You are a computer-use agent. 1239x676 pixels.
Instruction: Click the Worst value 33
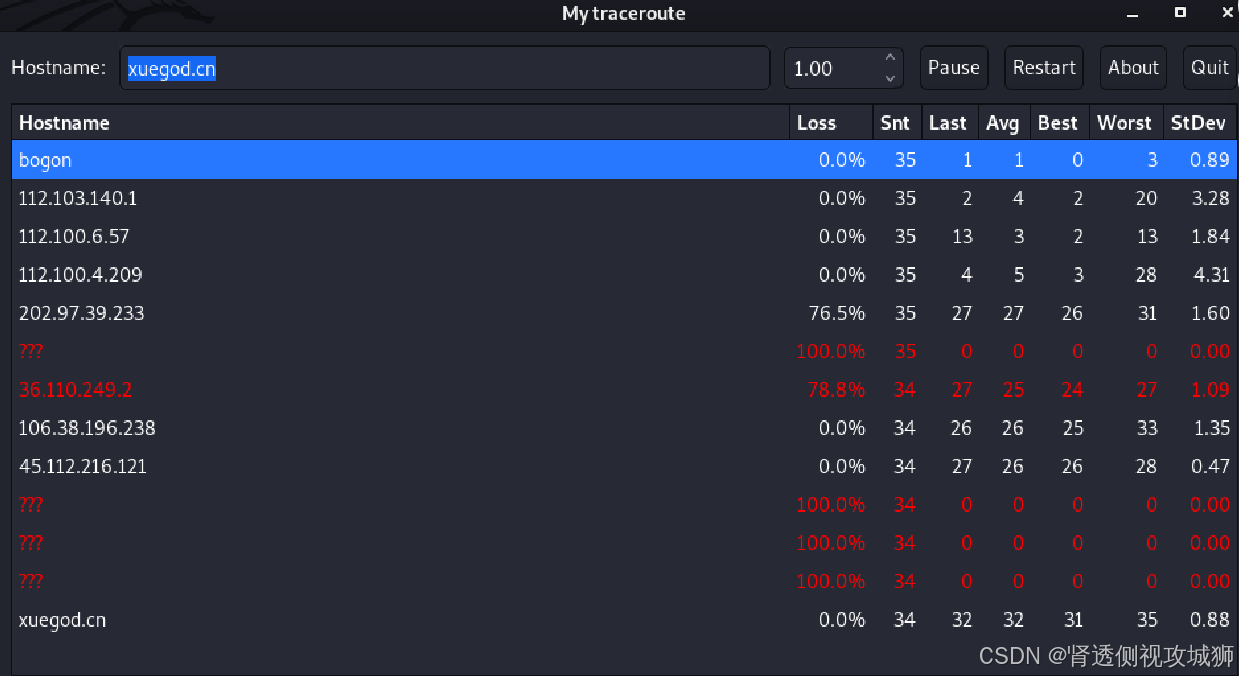click(1146, 428)
